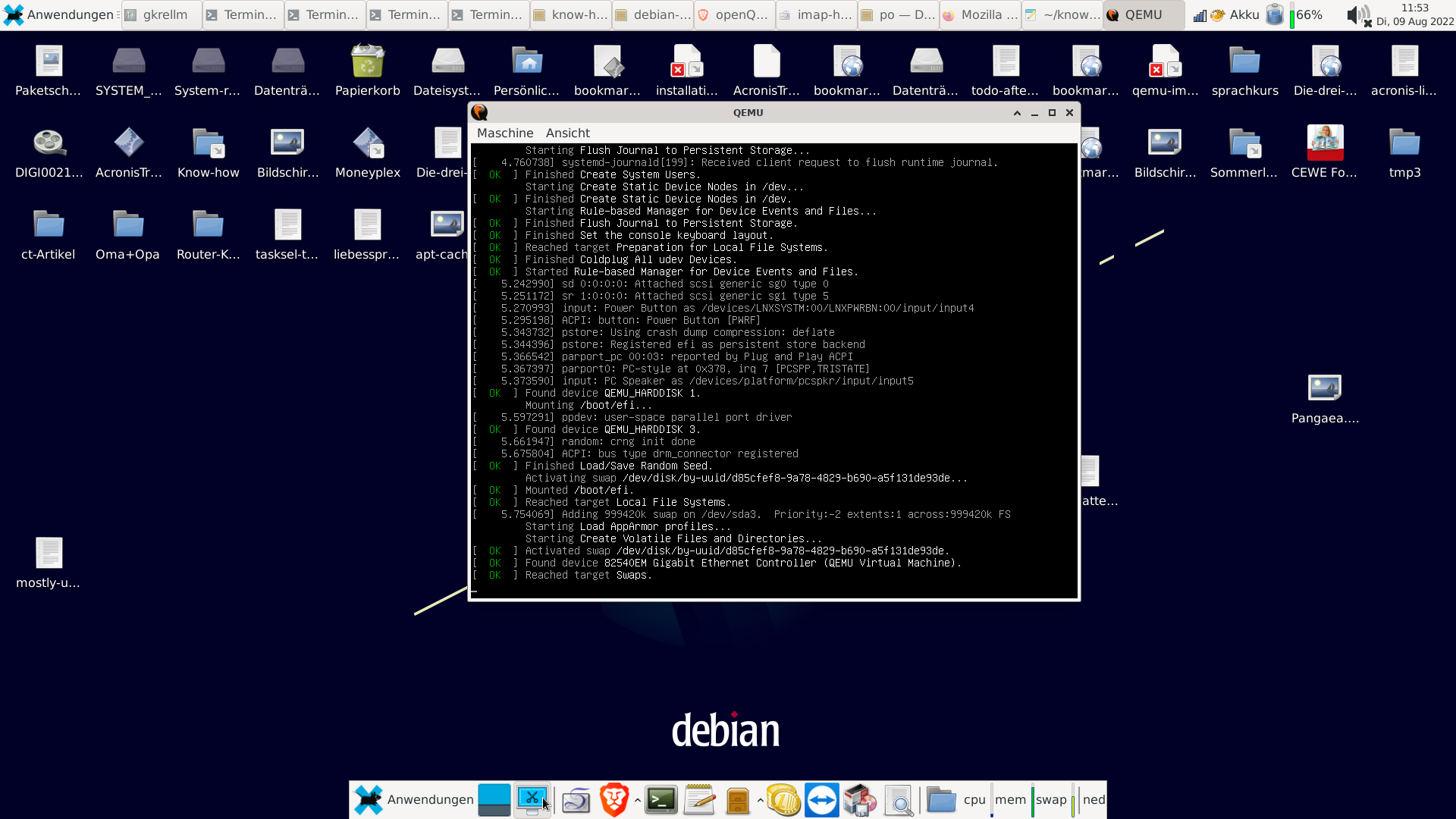Viewport: 1456px width, 819px height.
Task: Launch terminal emulator from dock
Action: pyautogui.click(x=661, y=800)
